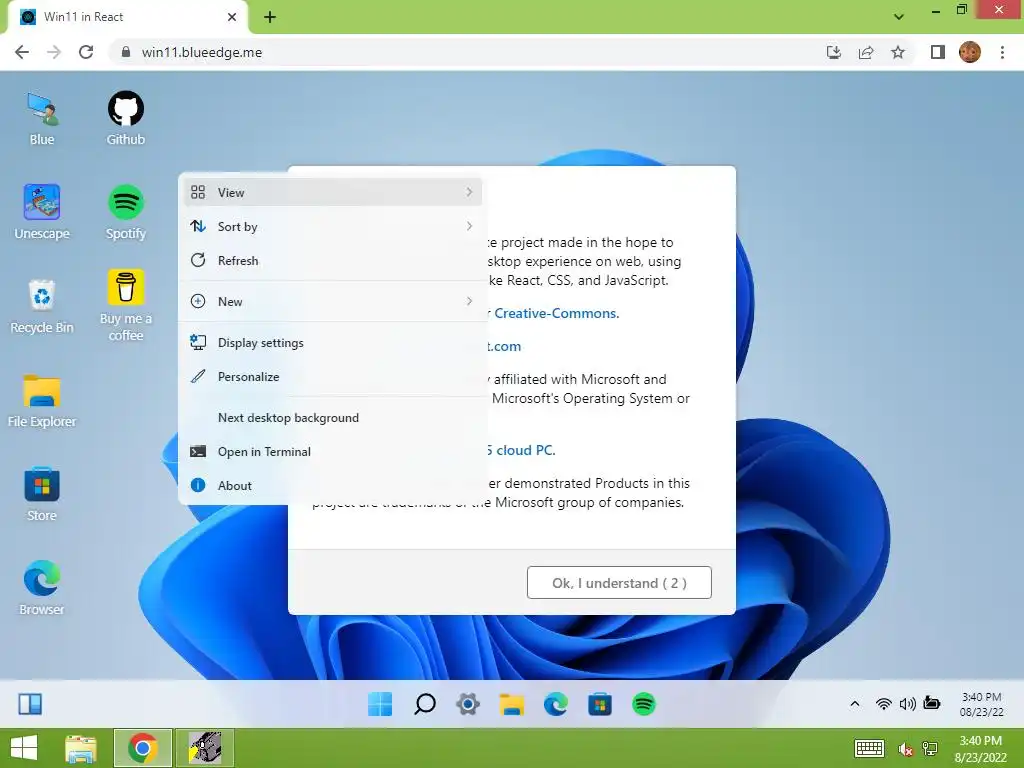This screenshot has height=768, width=1024.
Task: Open a new Chrome tab
Action: pyautogui.click(x=270, y=17)
